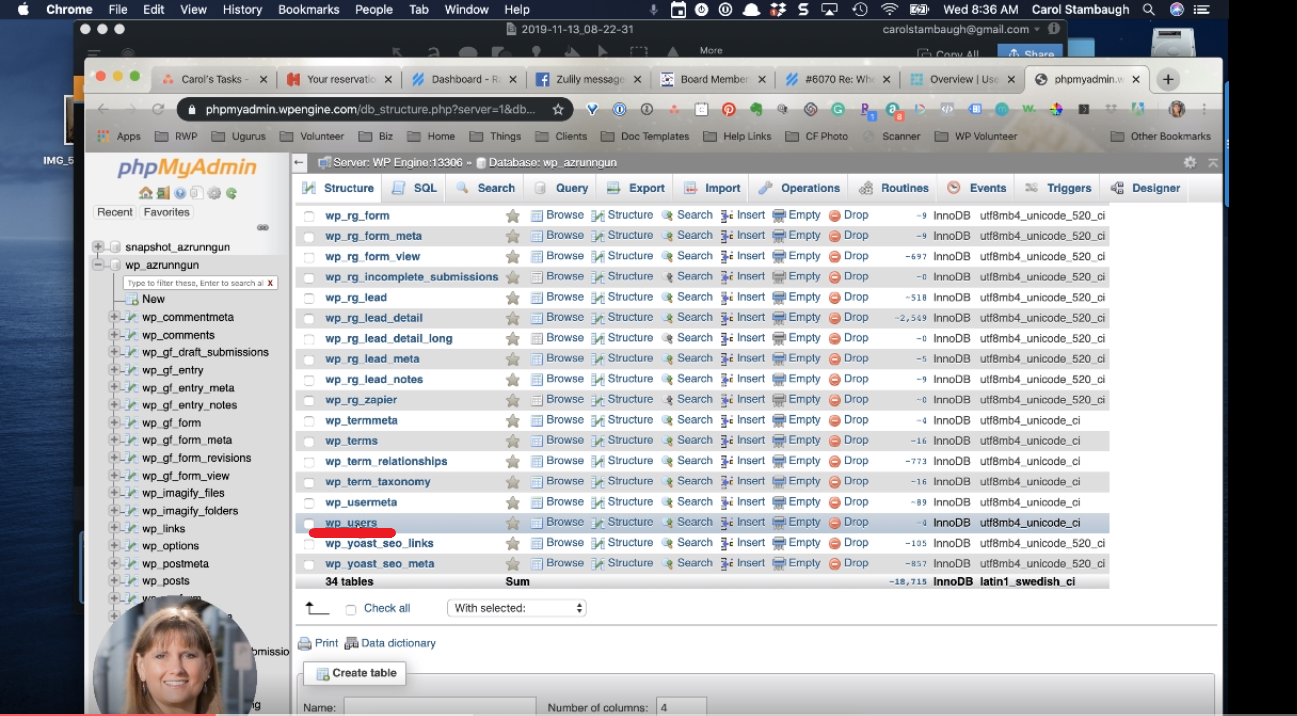Click the Favorites button in sidebar

click(x=166, y=212)
